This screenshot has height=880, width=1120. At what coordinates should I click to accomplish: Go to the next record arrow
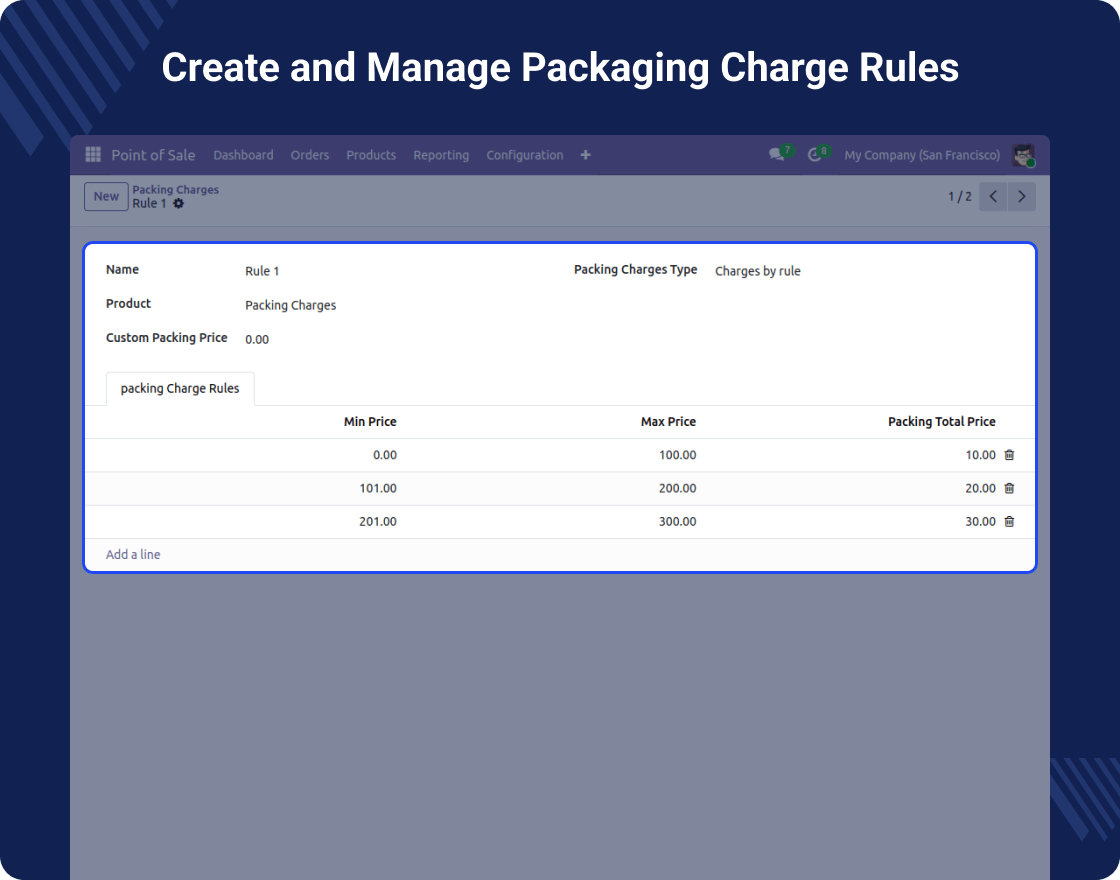coord(1021,197)
